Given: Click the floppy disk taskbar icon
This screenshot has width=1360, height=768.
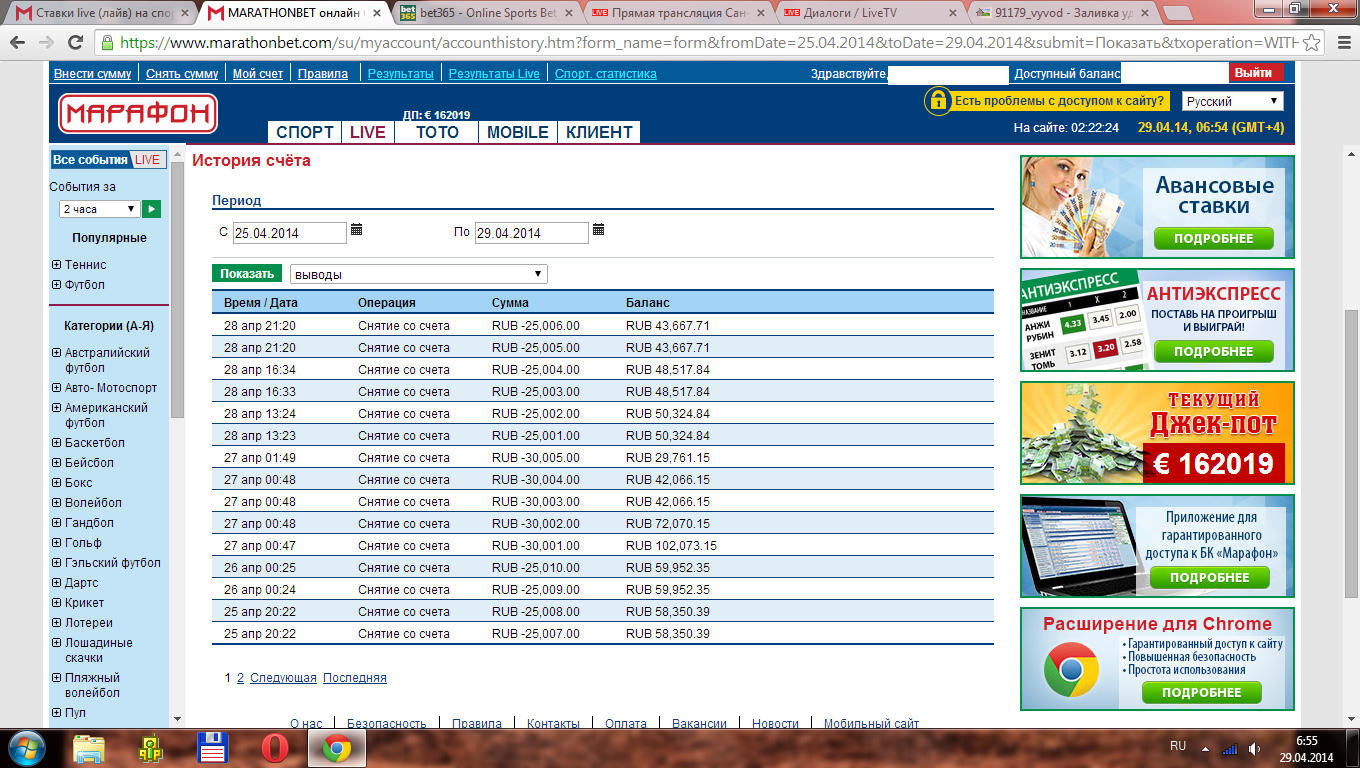Looking at the screenshot, I should pos(214,748).
